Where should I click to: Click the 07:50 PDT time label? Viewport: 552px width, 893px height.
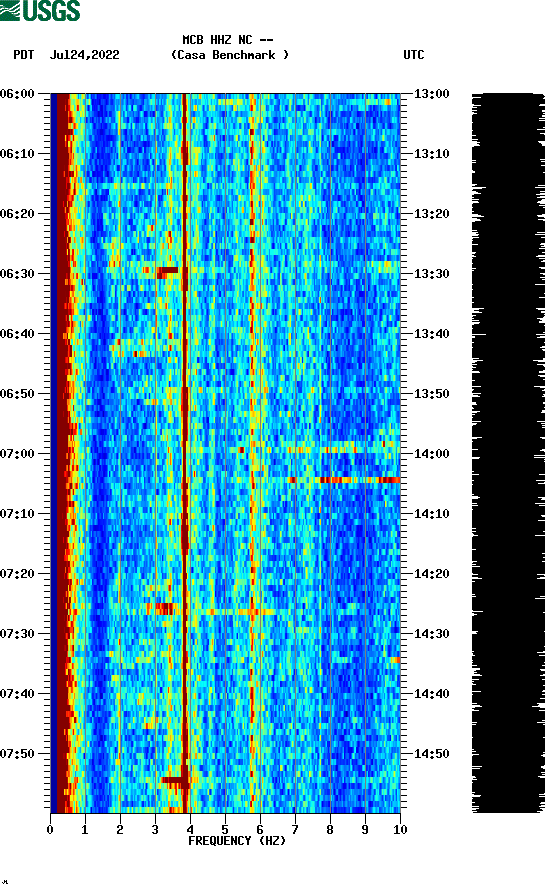[x=18, y=753]
